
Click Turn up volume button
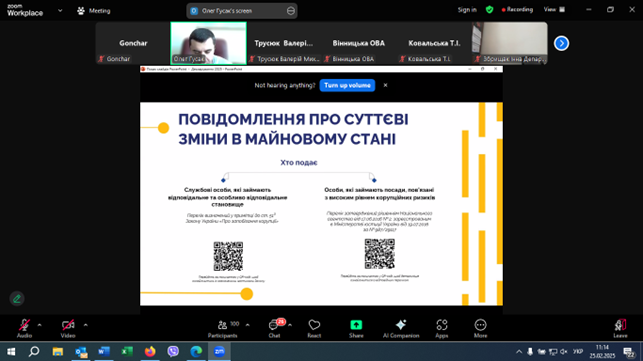[x=347, y=85]
